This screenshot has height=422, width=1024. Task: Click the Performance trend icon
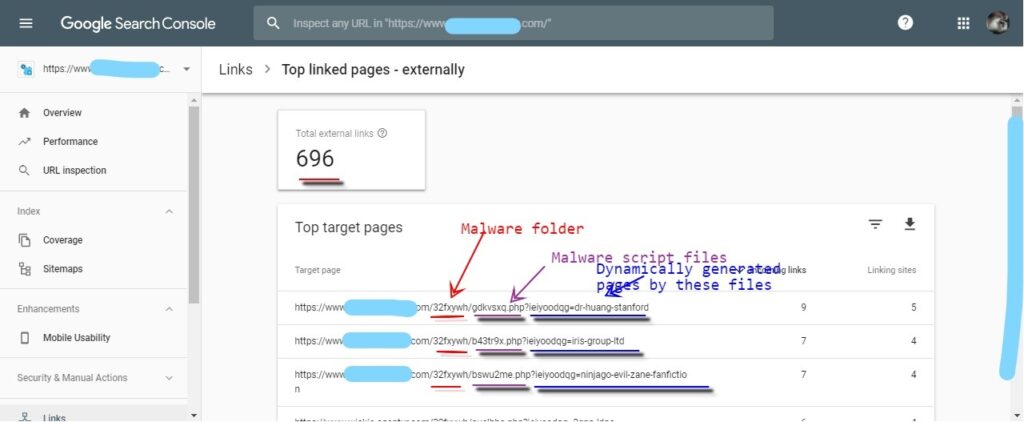pyautogui.click(x=24, y=142)
